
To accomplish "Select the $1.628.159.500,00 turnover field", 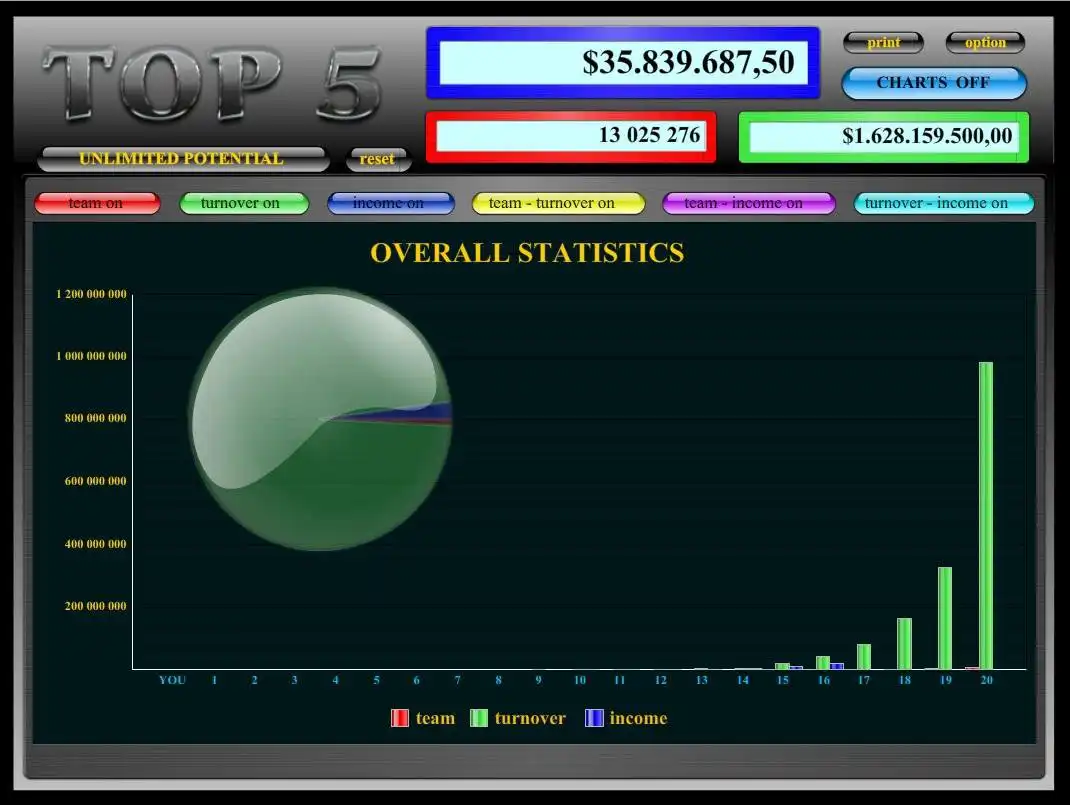I will (884, 137).
